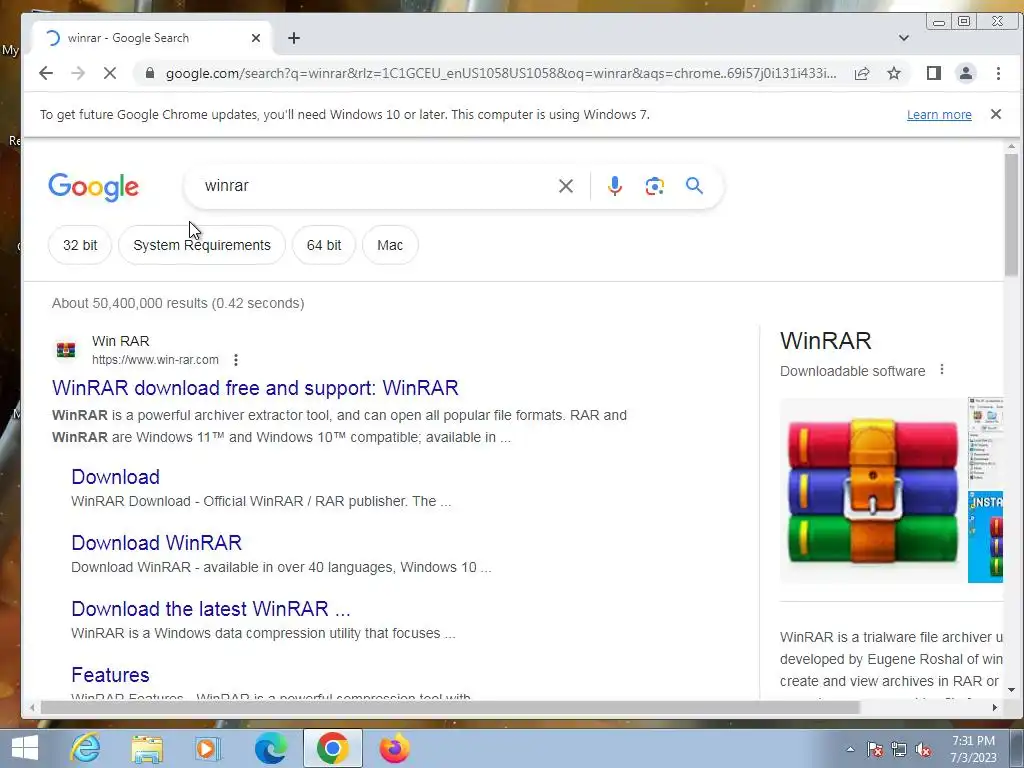This screenshot has width=1024, height=768.
Task: Select the Mac filter chip
Action: [390, 245]
